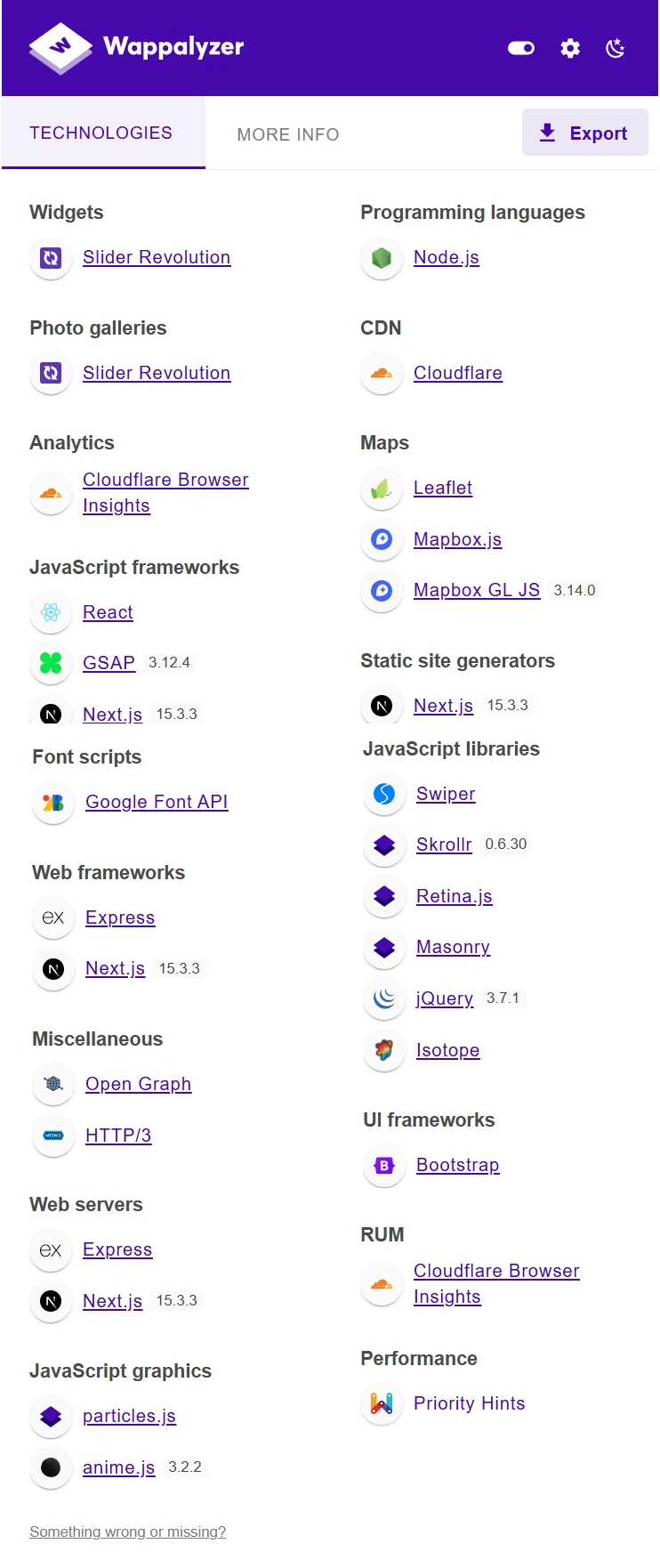Enable dark theme with the moon toggle
Image resolution: width=660 pixels, height=1568 pixels.
click(615, 48)
